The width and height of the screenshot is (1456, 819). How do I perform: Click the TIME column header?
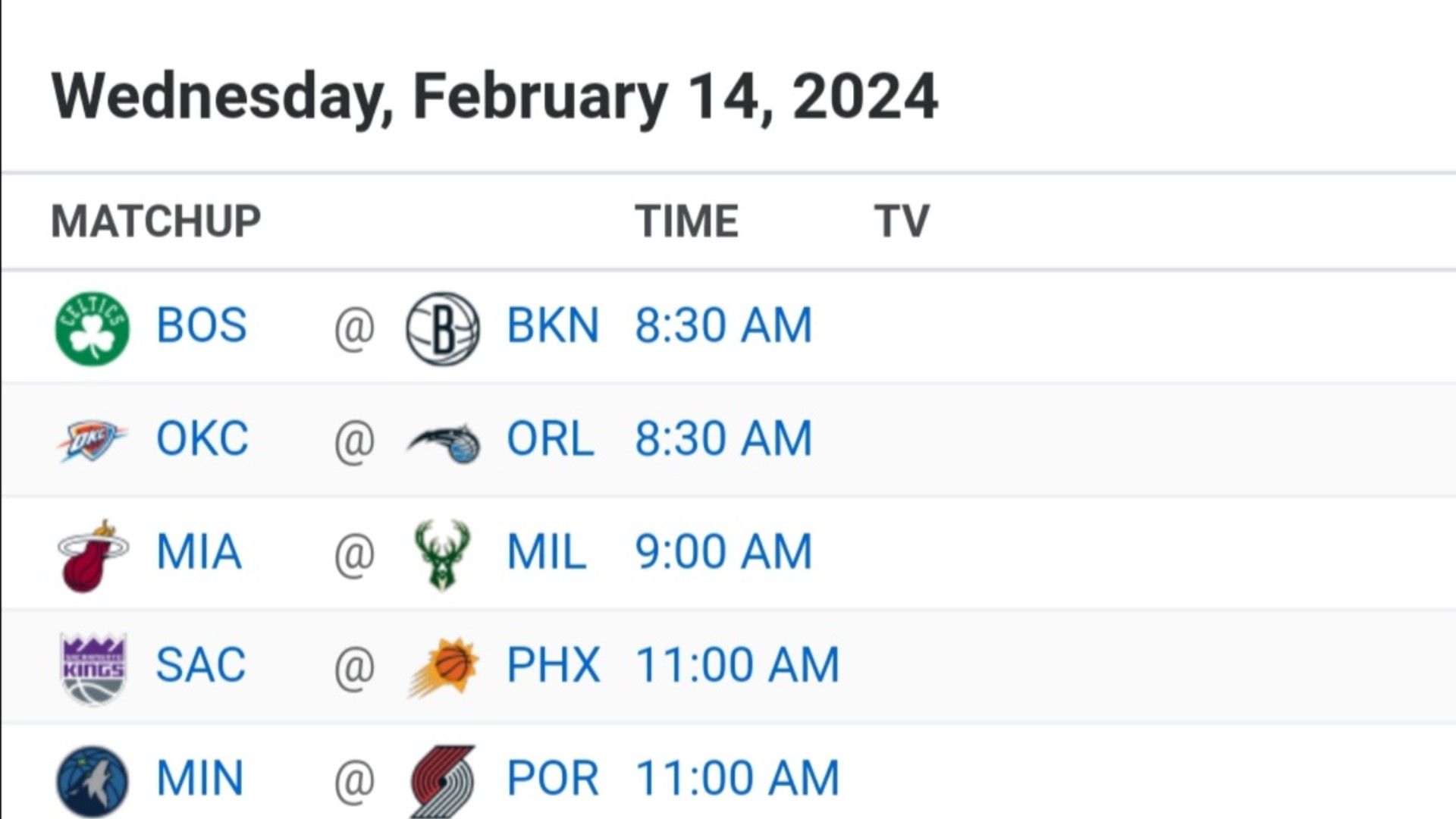click(x=687, y=221)
